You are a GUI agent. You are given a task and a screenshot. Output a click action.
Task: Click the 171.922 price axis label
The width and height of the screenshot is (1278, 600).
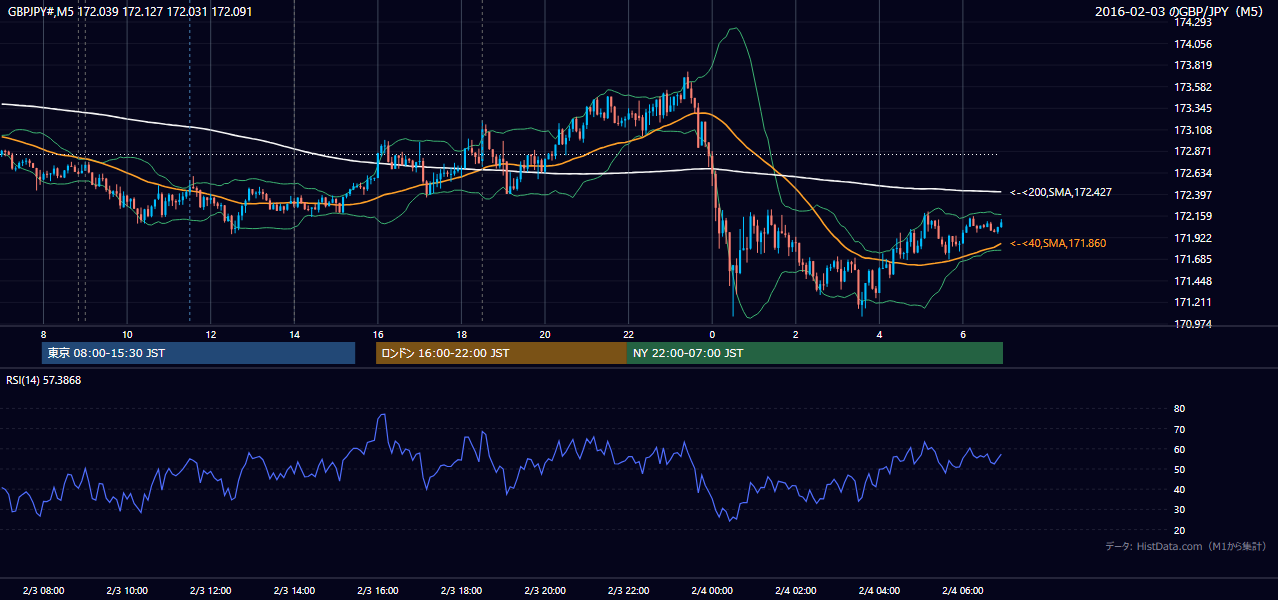(x=1194, y=237)
